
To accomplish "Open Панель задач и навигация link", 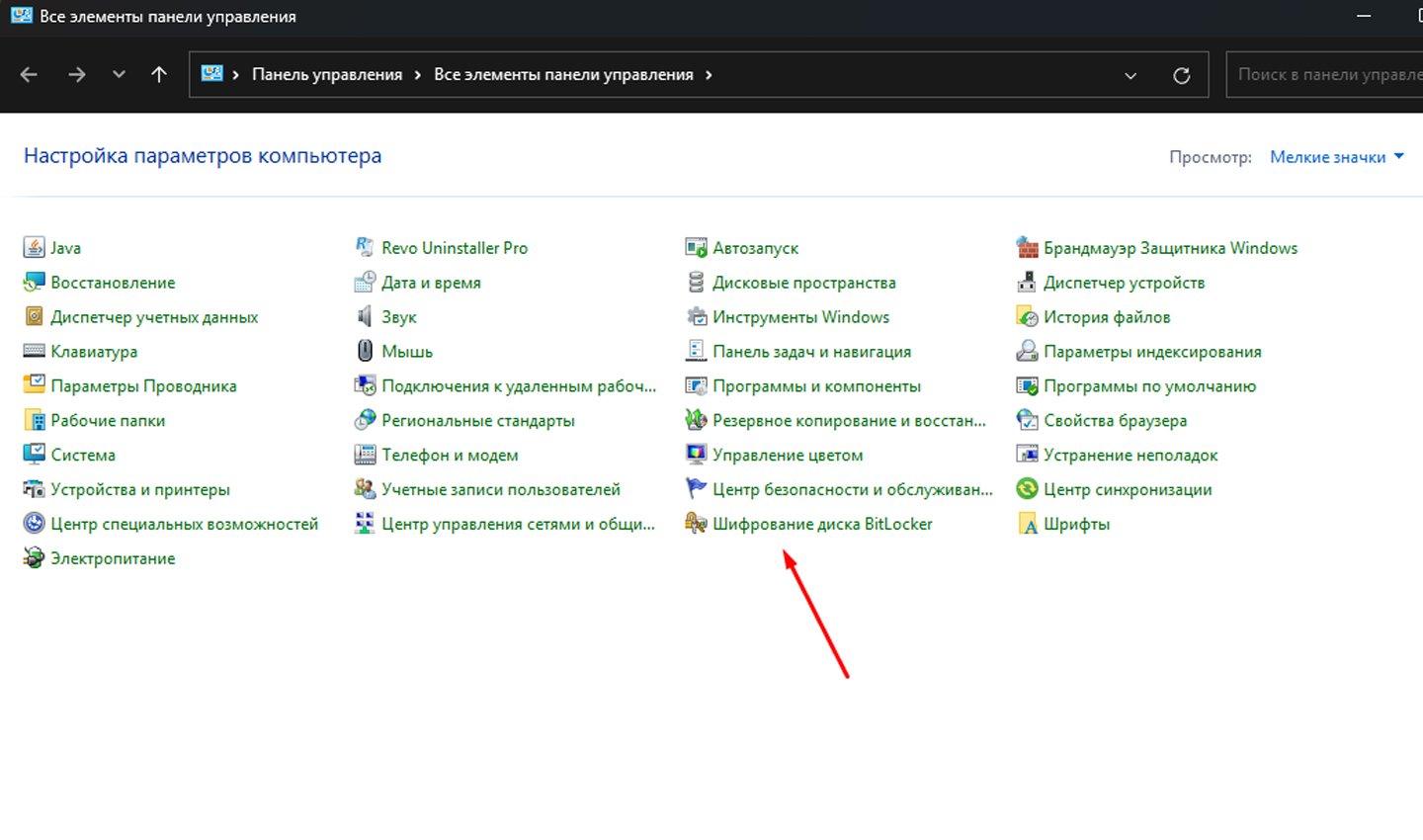I will pyautogui.click(x=811, y=351).
